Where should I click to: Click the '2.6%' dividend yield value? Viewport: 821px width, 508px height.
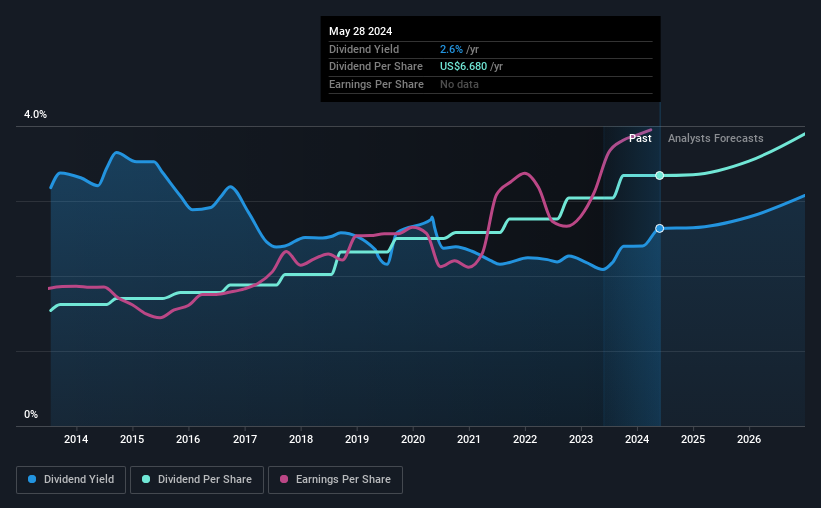coord(451,49)
